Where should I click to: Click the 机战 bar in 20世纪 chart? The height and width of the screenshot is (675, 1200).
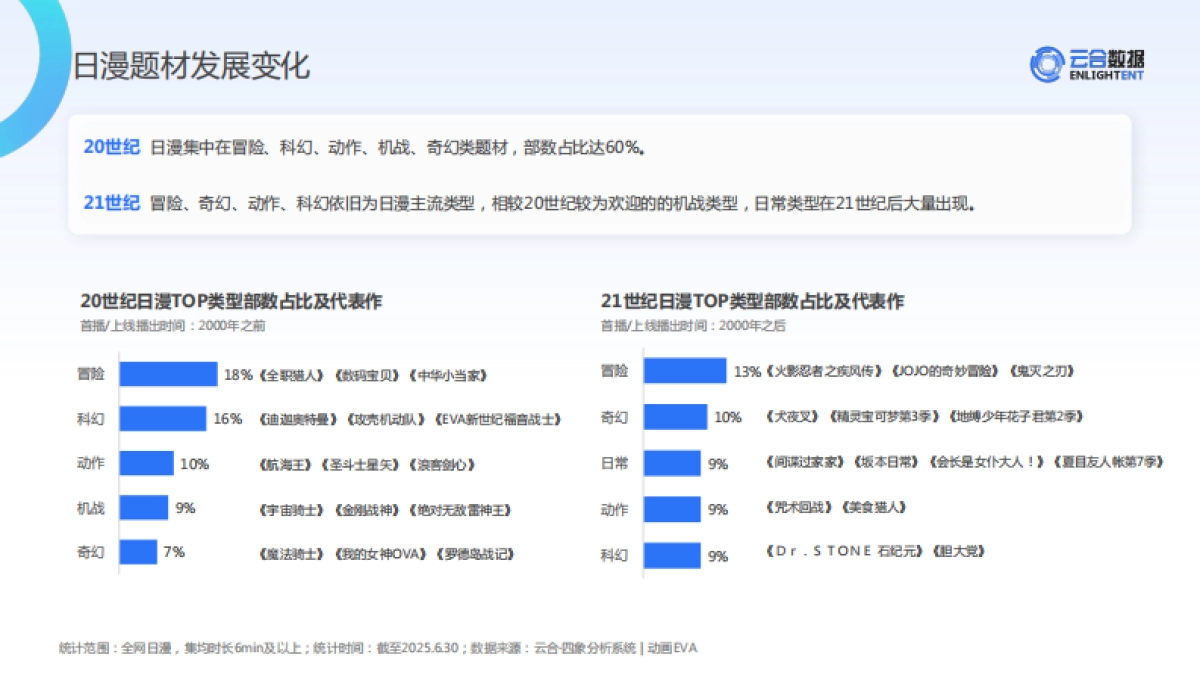(145, 508)
